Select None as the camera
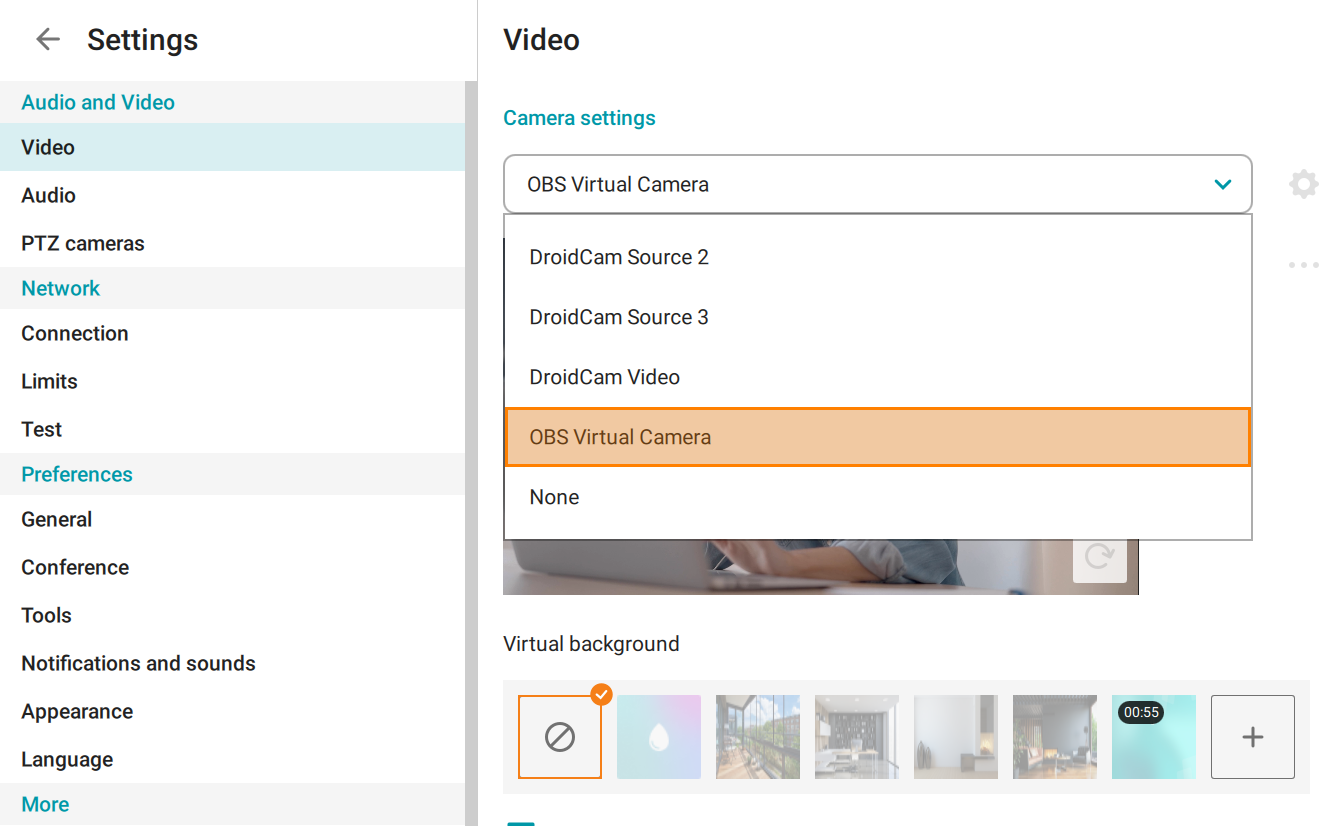 554,497
